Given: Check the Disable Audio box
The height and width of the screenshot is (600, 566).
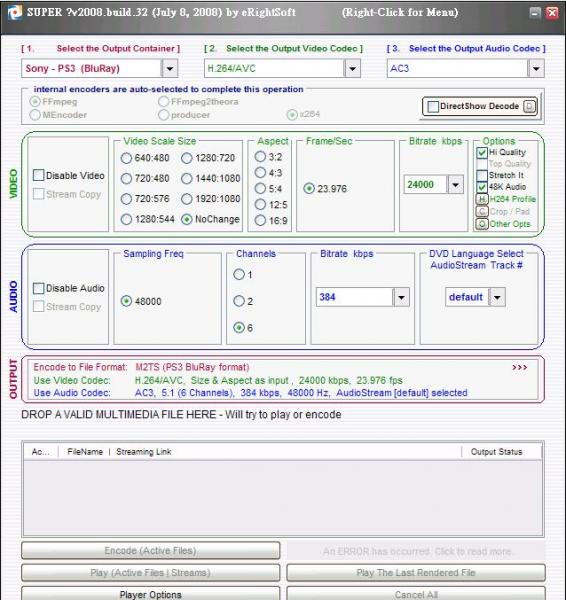Looking at the screenshot, I should pos(39,288).
